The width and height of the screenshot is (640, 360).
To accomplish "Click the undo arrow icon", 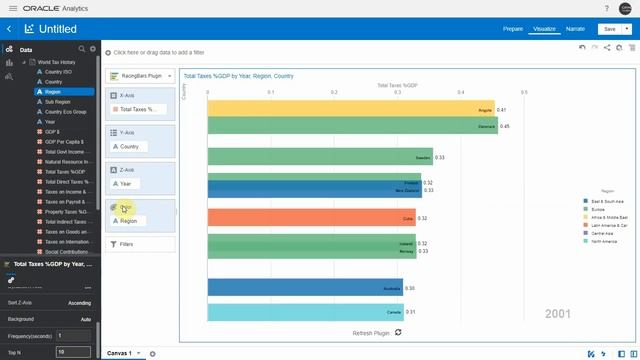I will pos(582,47).
